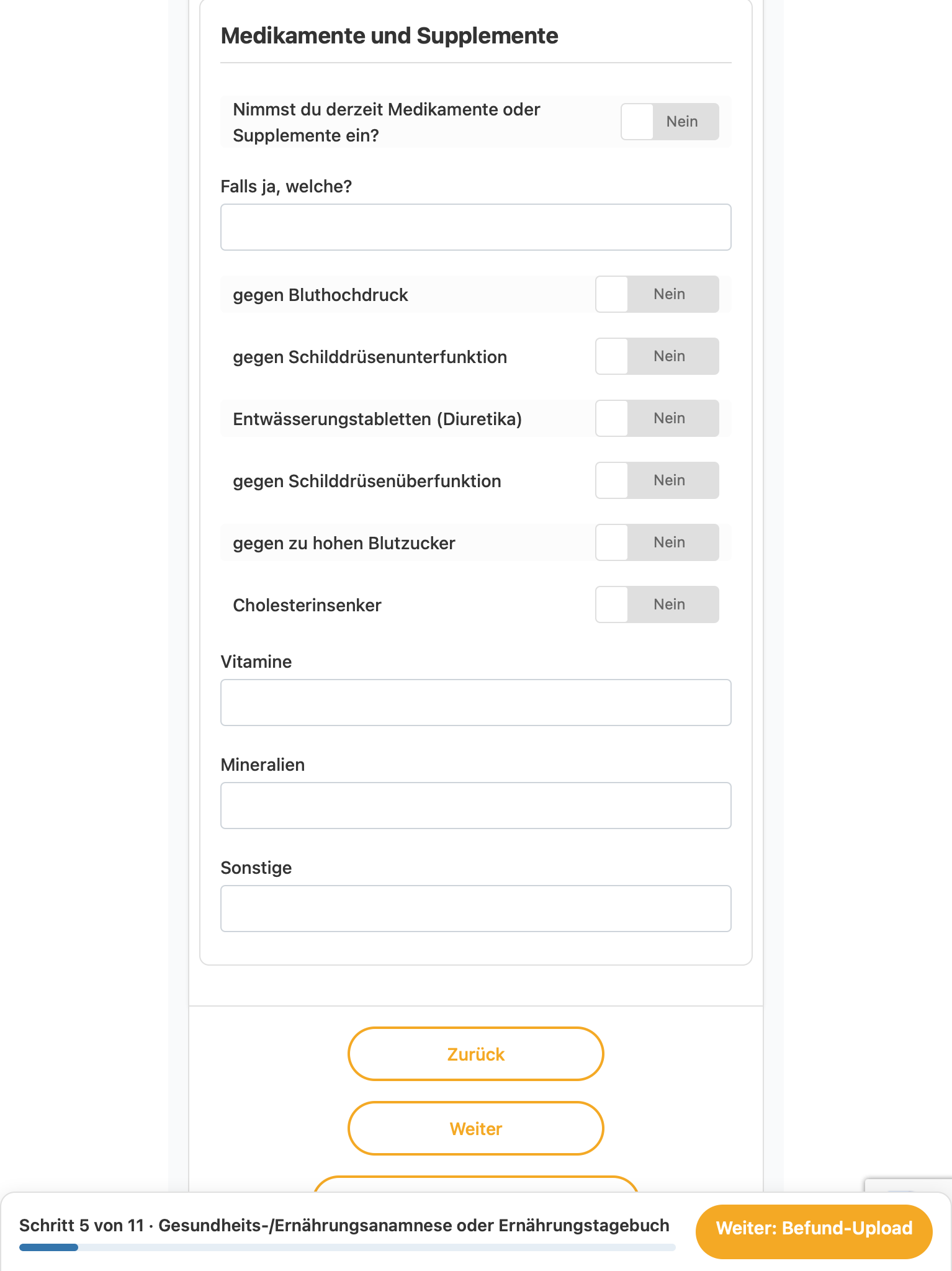The image size is (952, 1271).
Task: Click the 'Schritt 5 von 11' step label
Action: (81, 1226)
